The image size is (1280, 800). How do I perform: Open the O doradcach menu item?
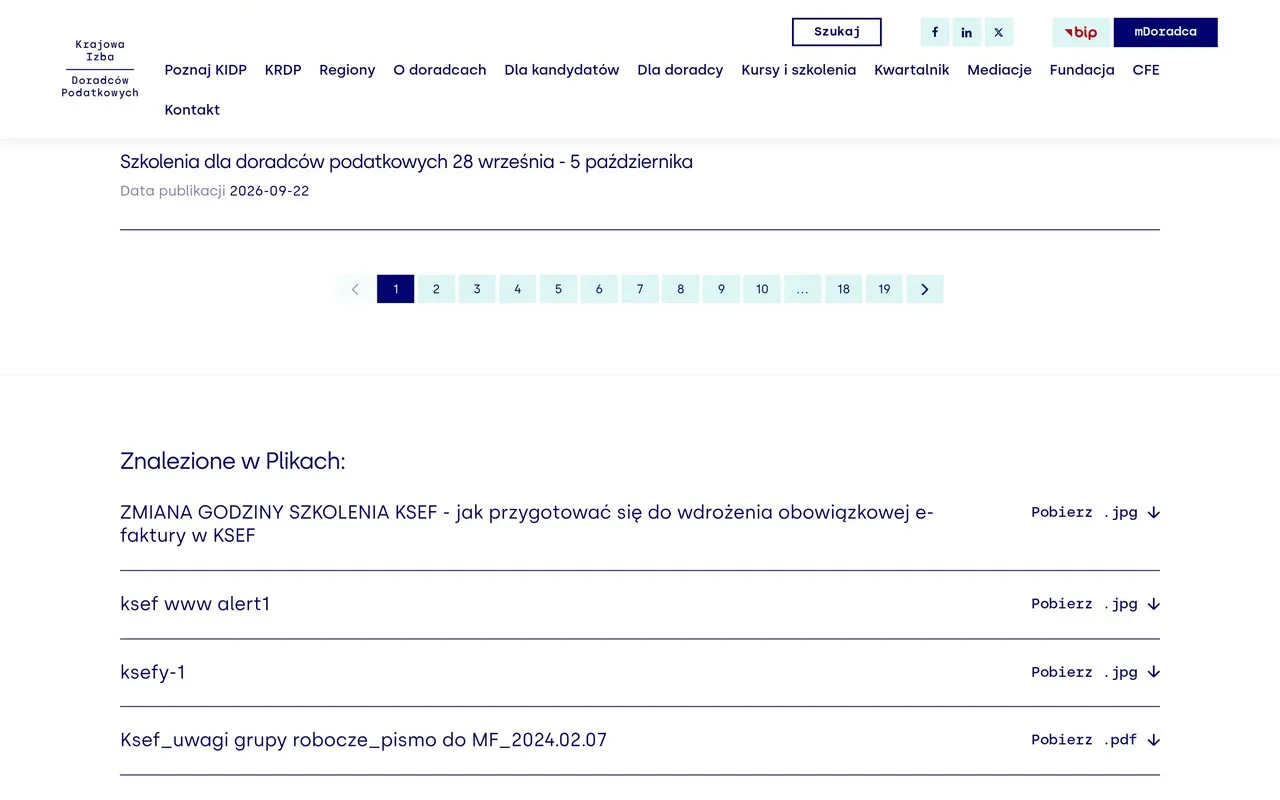tap(440, 70)
